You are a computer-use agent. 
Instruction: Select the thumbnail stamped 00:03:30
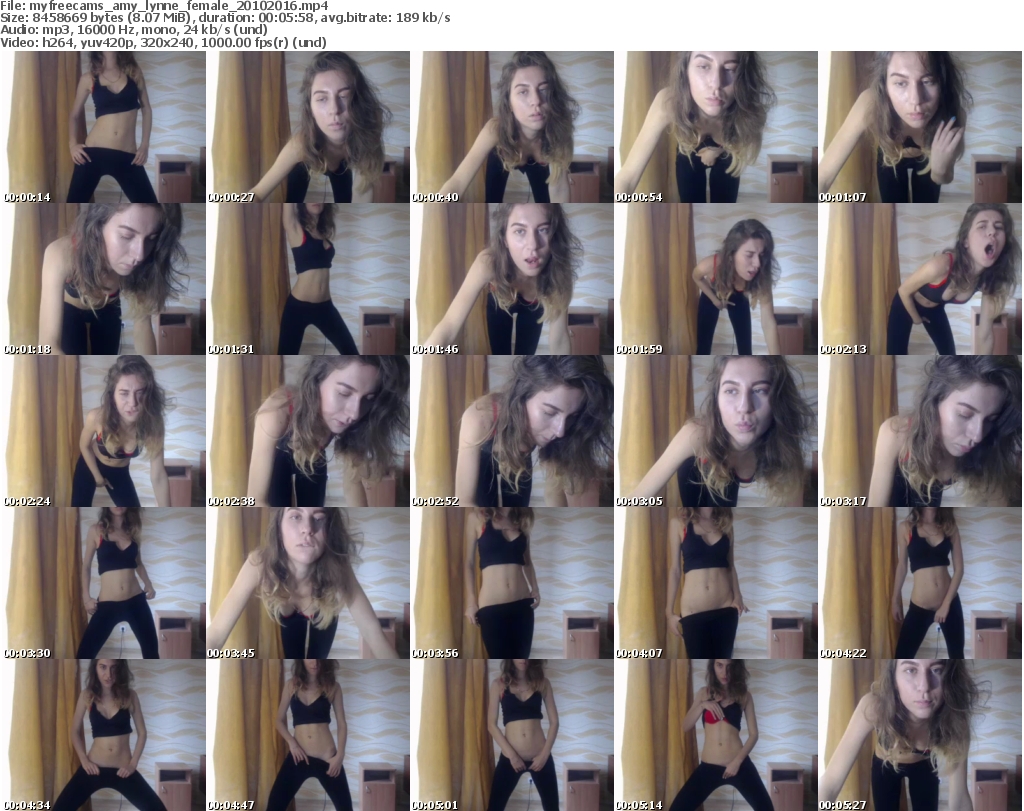(x=104, y=583)
